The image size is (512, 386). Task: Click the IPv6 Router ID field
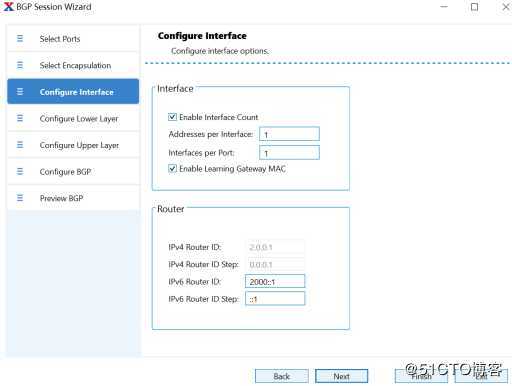275,281
